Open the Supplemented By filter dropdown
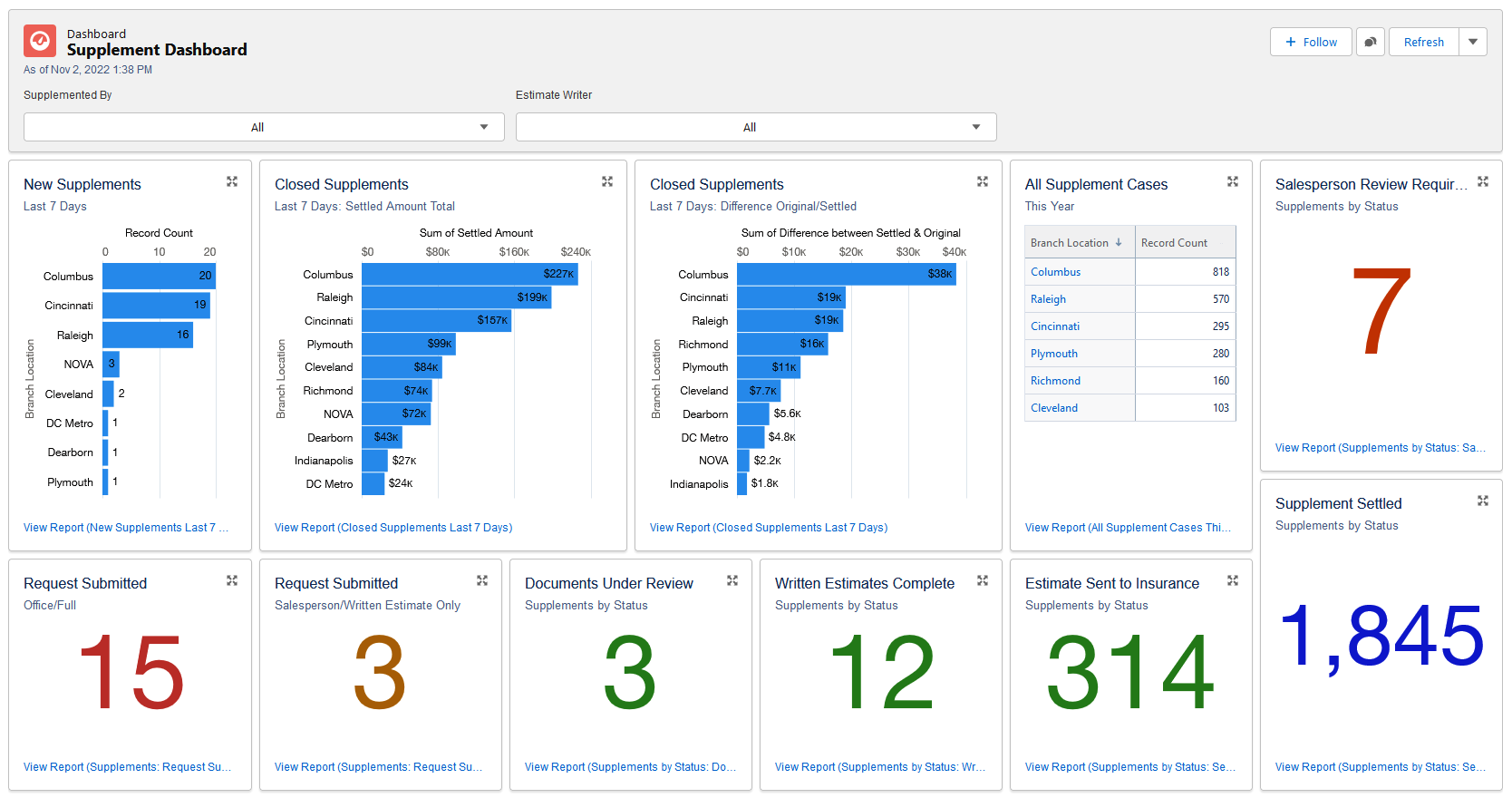Viewport: 1512px width, 798px height. point(264,127)
